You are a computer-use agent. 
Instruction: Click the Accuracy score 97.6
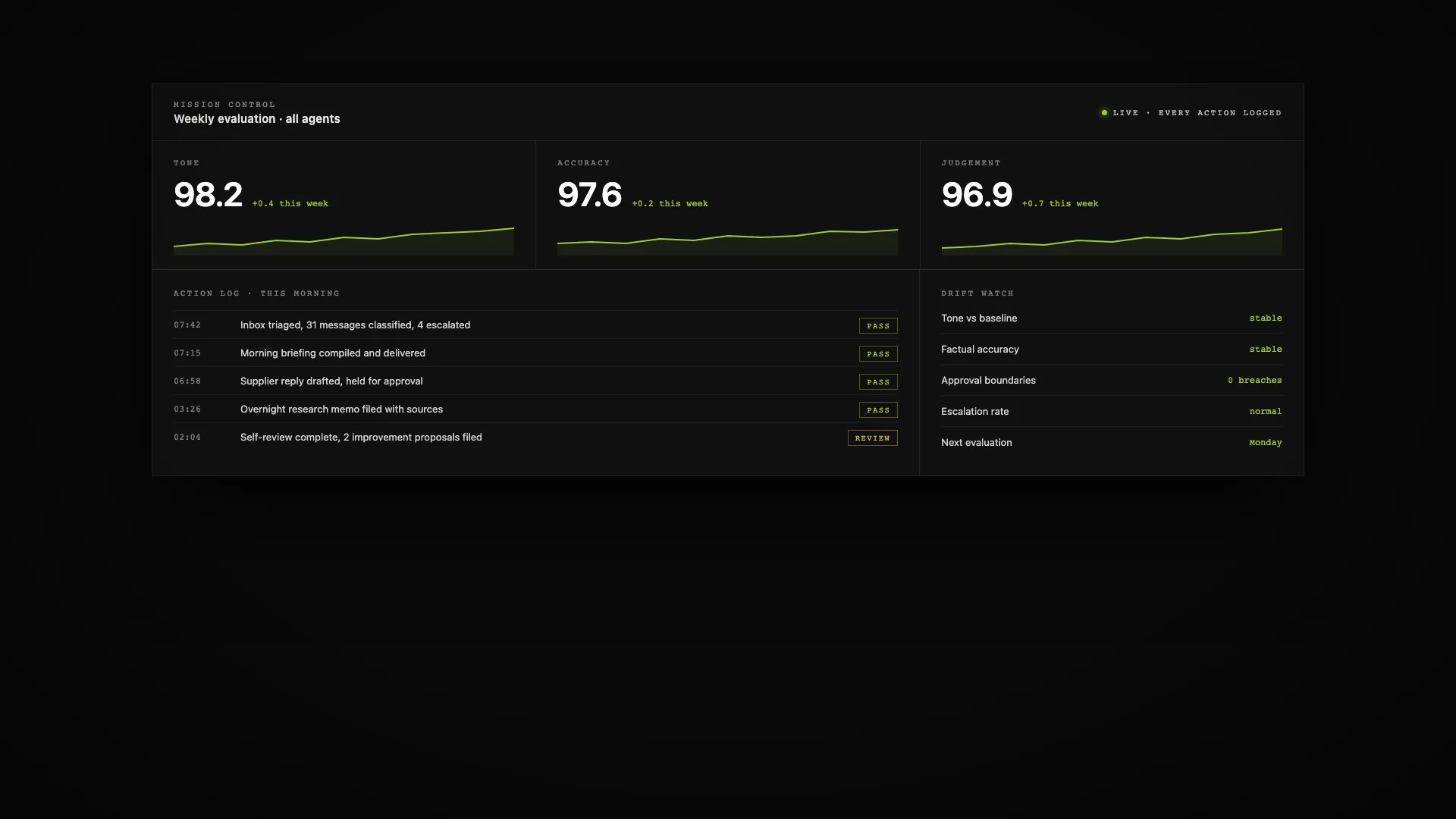589,195
